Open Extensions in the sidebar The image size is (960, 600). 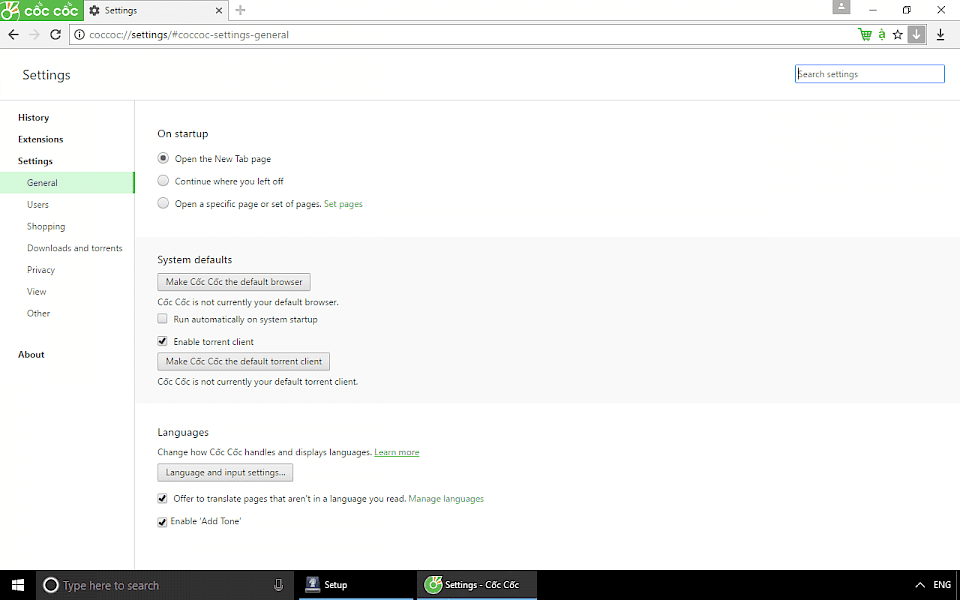[x=40, y=140]
